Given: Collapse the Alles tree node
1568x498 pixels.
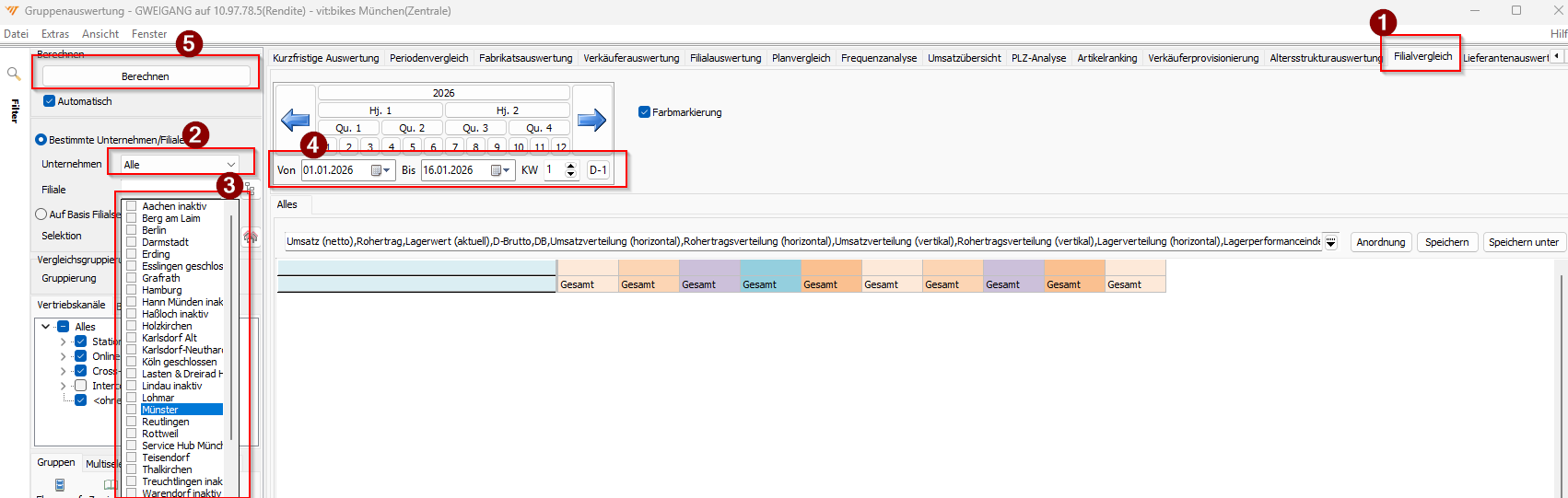Looking at the screenshot, I should (45, 327).
